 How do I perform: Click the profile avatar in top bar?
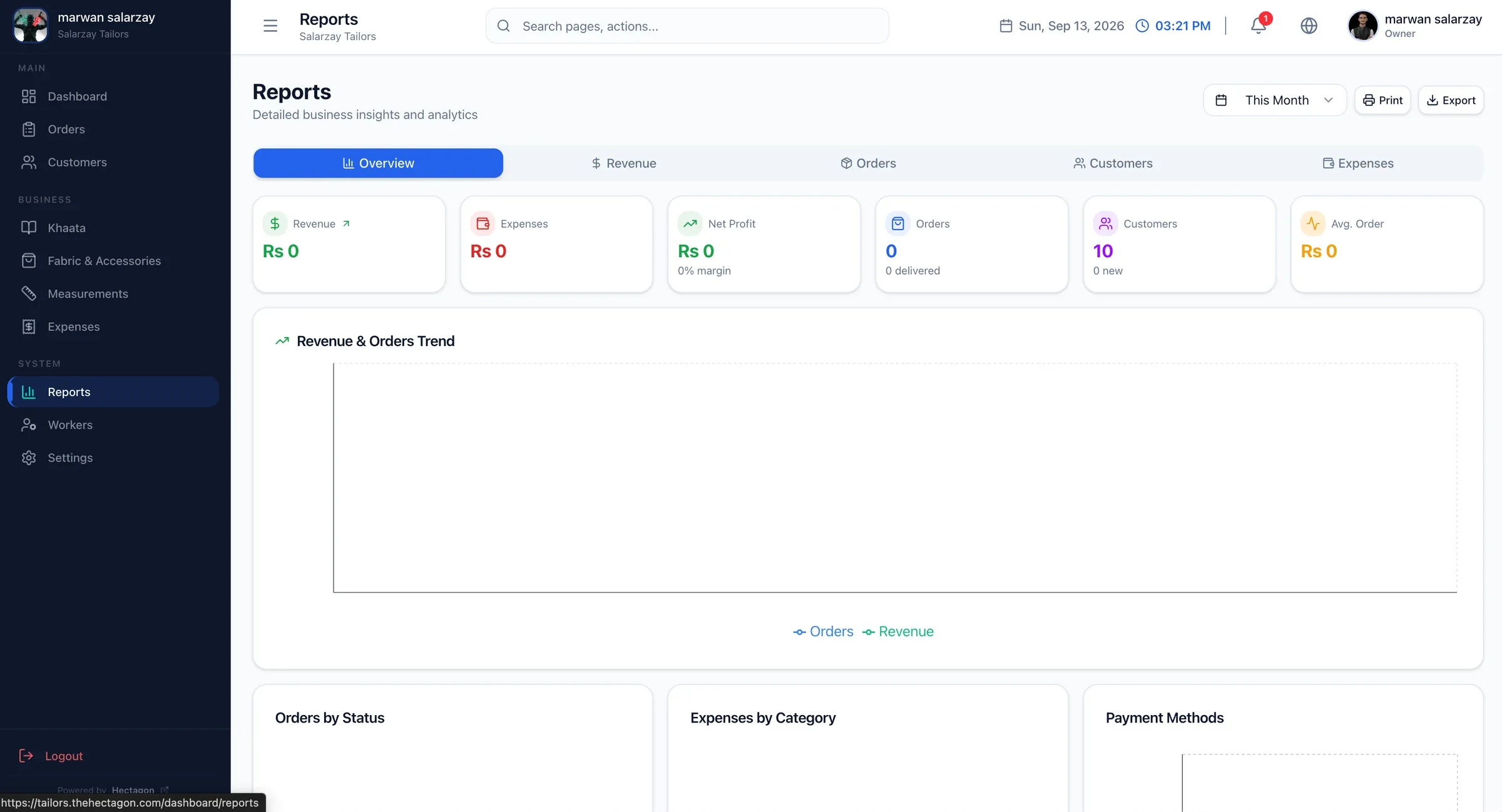pos(1362,26)
